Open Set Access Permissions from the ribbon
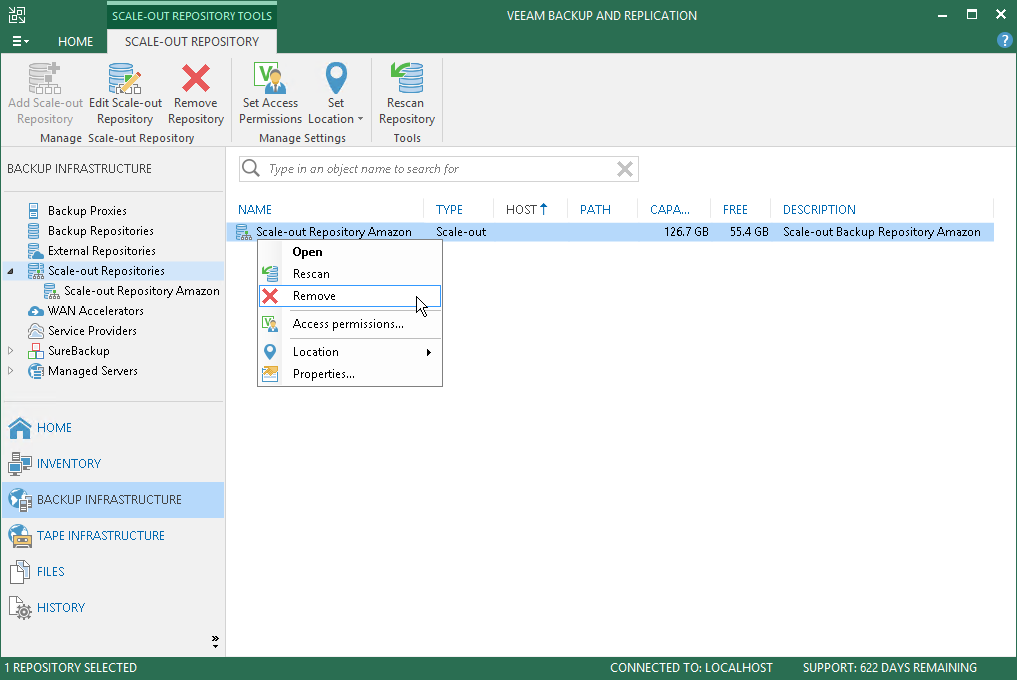The width and height of the screenshot is (1017, 680). click(x=270, y=94)
